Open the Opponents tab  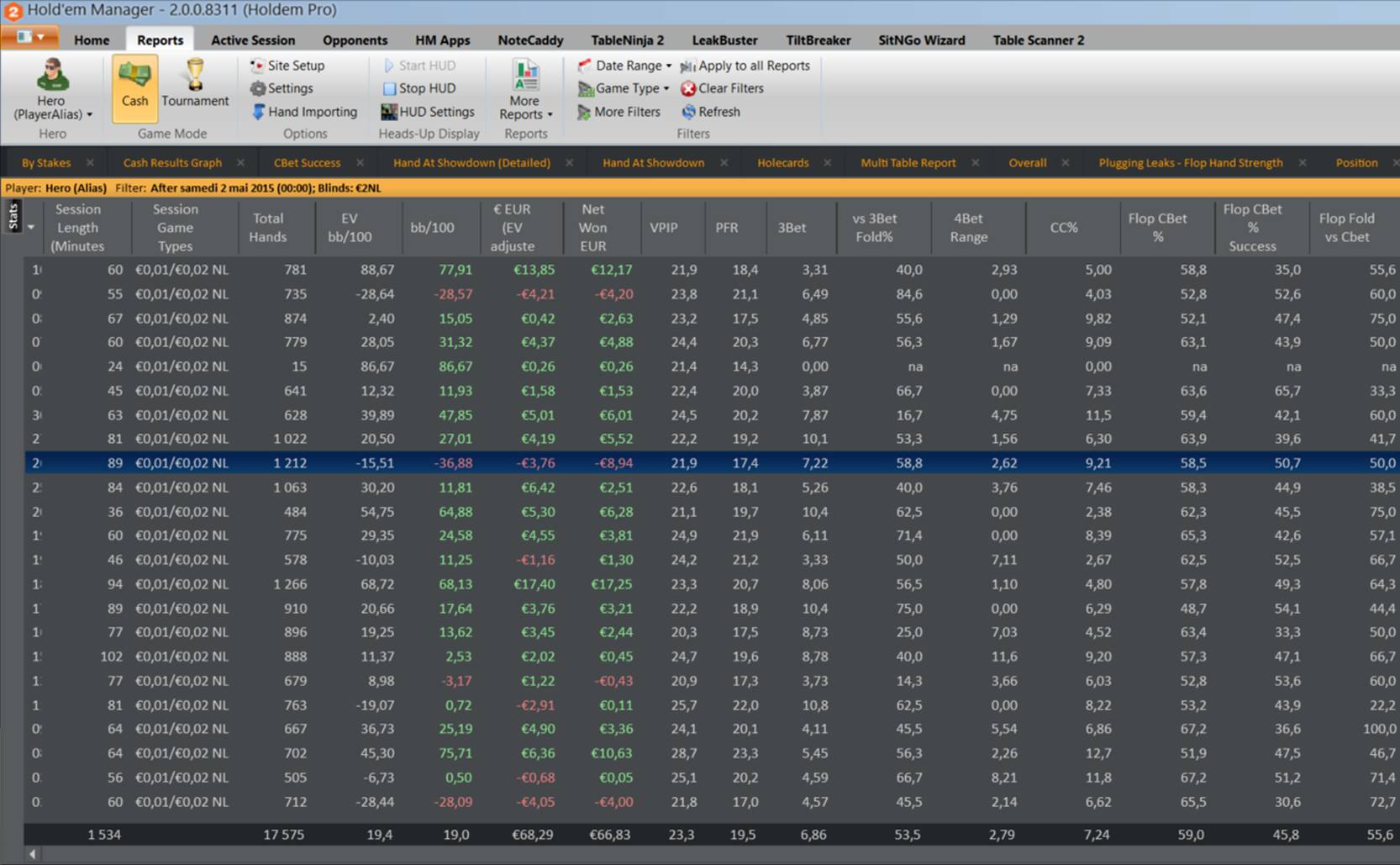[x=355, y=40]
